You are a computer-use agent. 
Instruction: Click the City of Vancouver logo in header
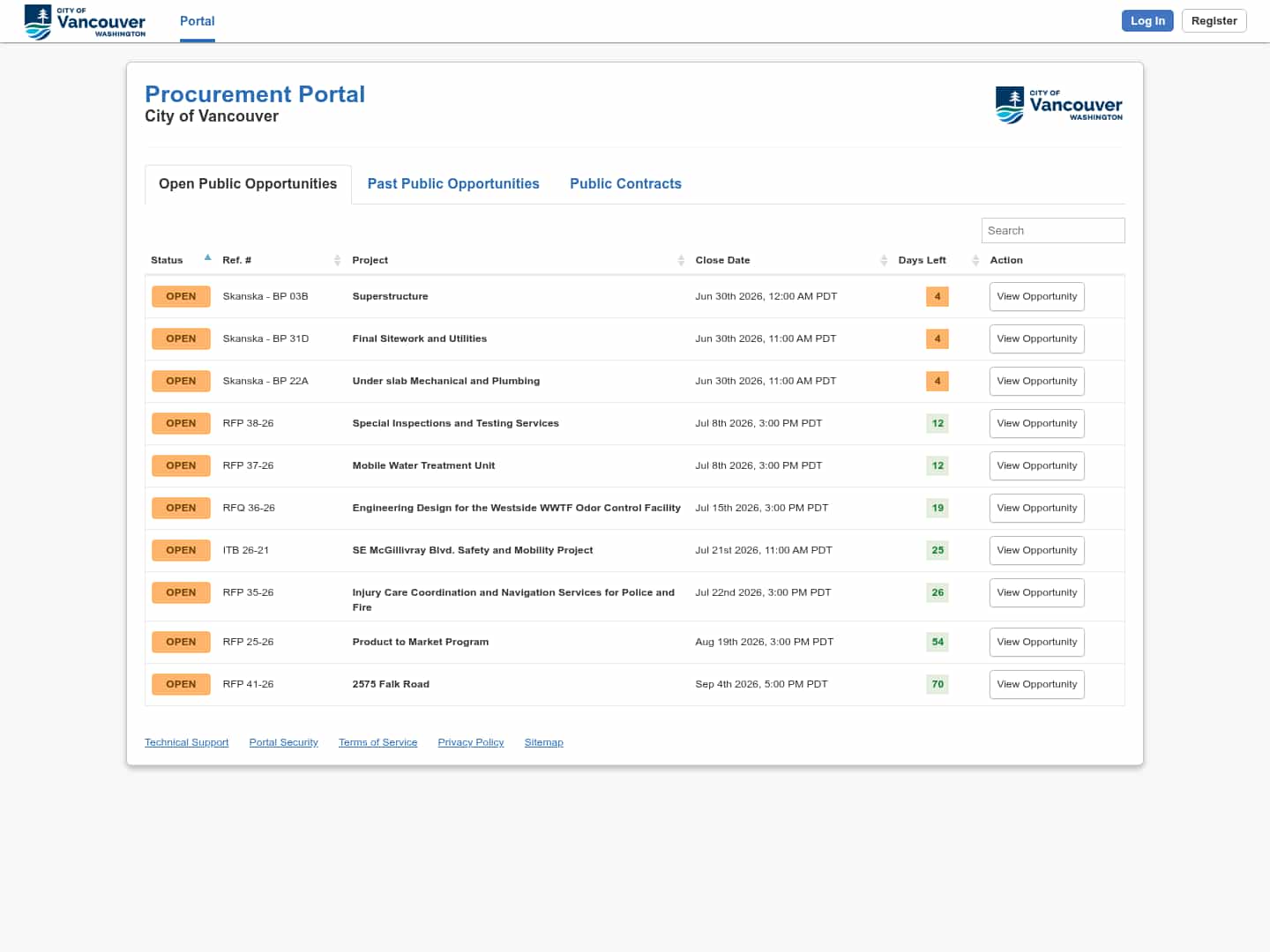pos(85,21)
